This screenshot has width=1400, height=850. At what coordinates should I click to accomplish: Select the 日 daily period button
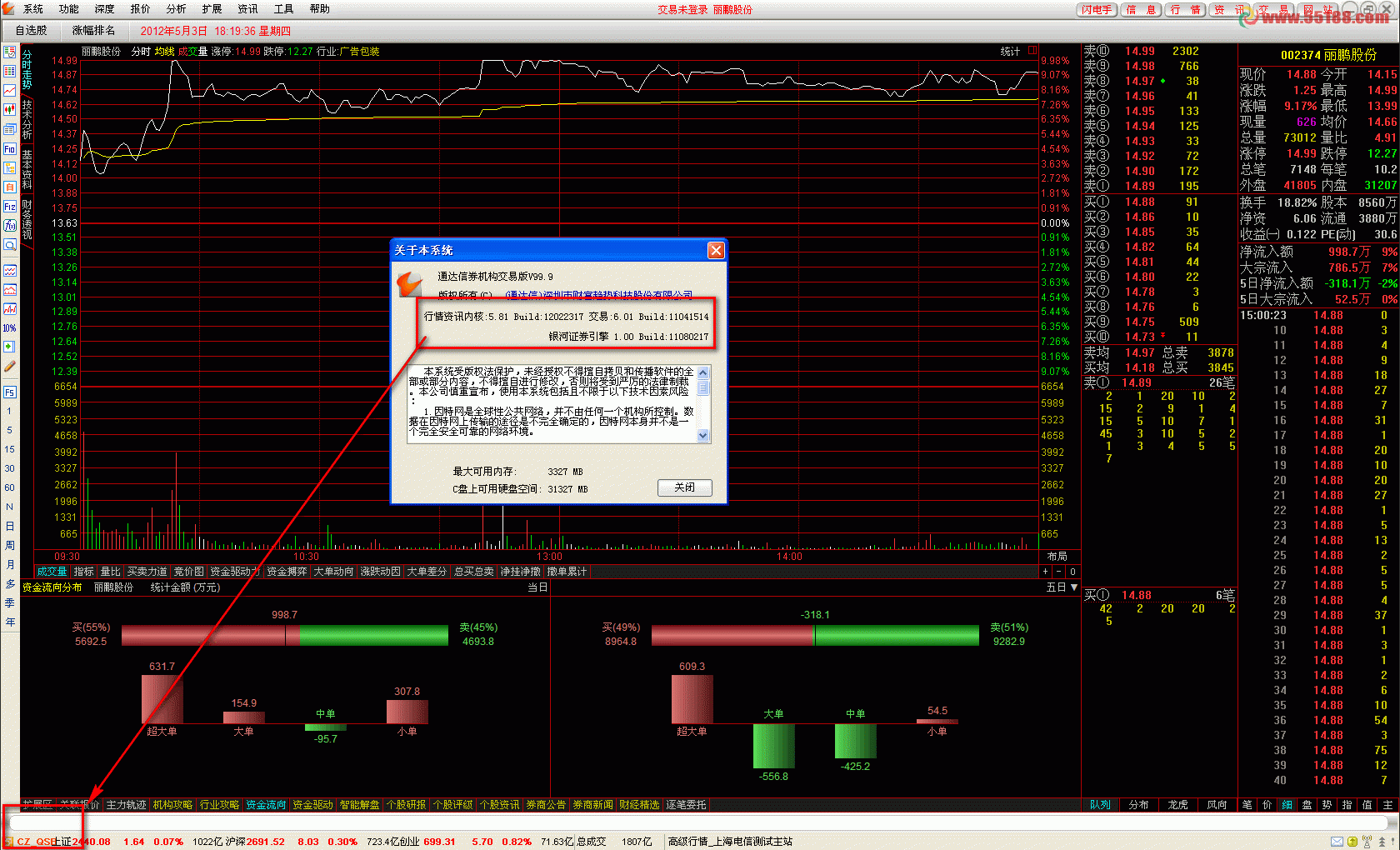point(9,527)
